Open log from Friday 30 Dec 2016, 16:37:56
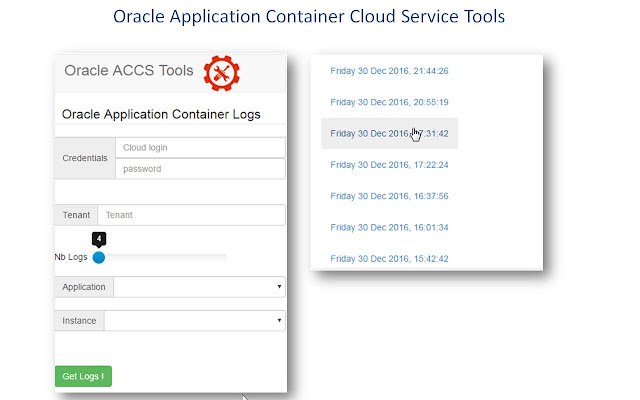The height and width of the screenshot is (400, 640). [x=389, y=196]
